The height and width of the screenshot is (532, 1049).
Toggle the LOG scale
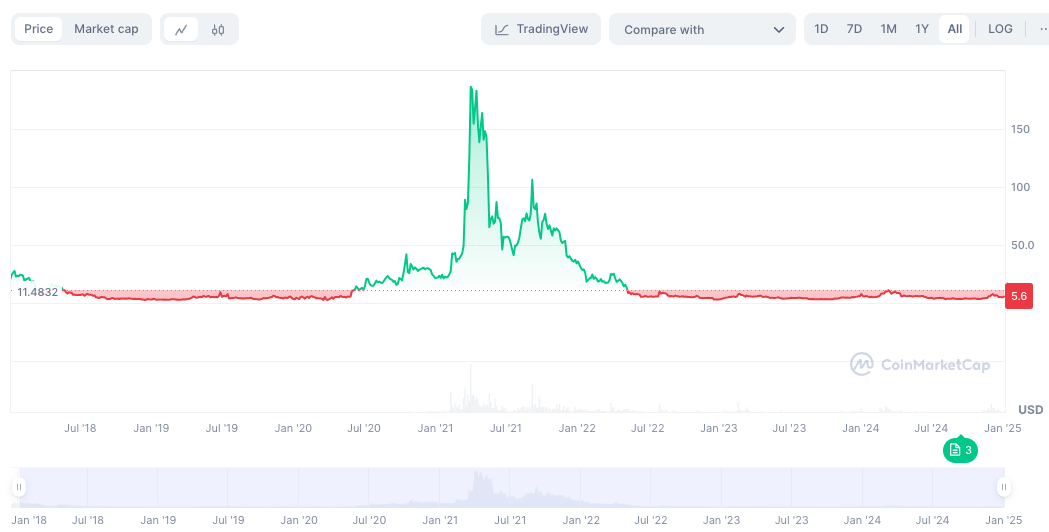[x=1000, y=29]
